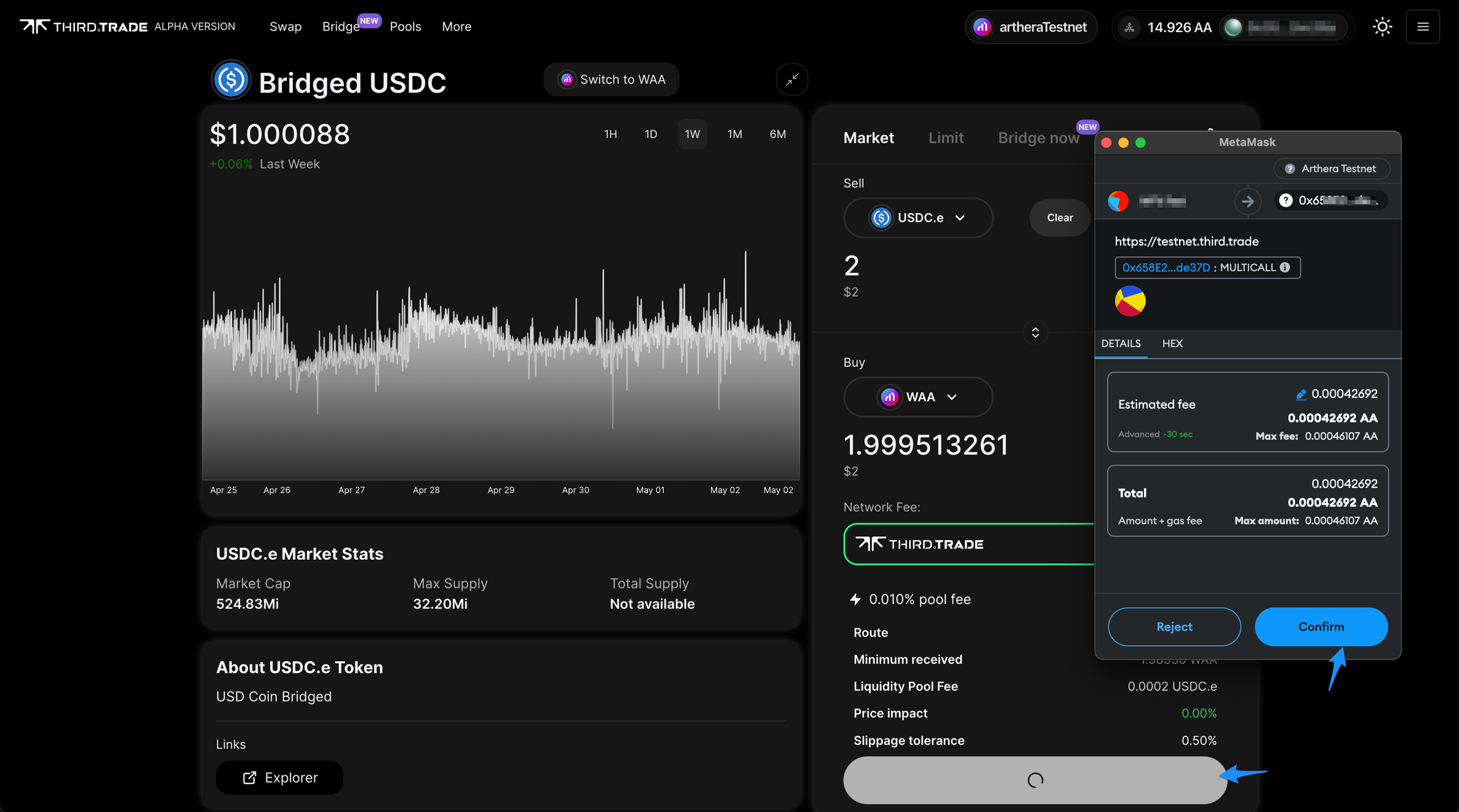The width and height of the screenshot is (1459, 812).
Task: Click the Clear button in sell panel
Action: click(x=1058, y=217)
